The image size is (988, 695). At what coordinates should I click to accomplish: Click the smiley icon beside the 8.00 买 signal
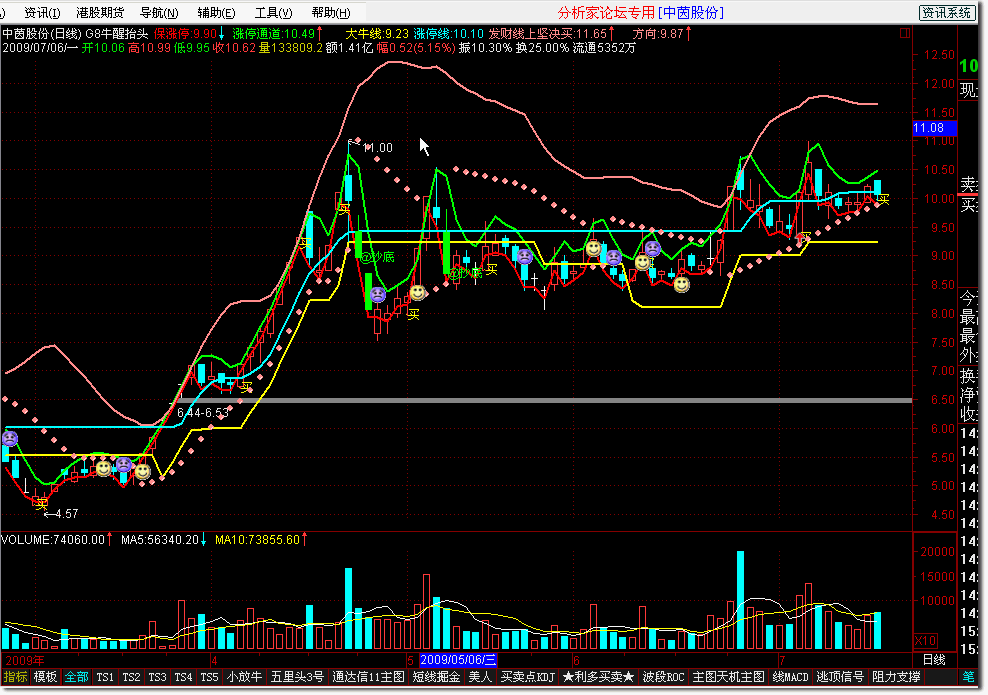(x=417, y=293)
